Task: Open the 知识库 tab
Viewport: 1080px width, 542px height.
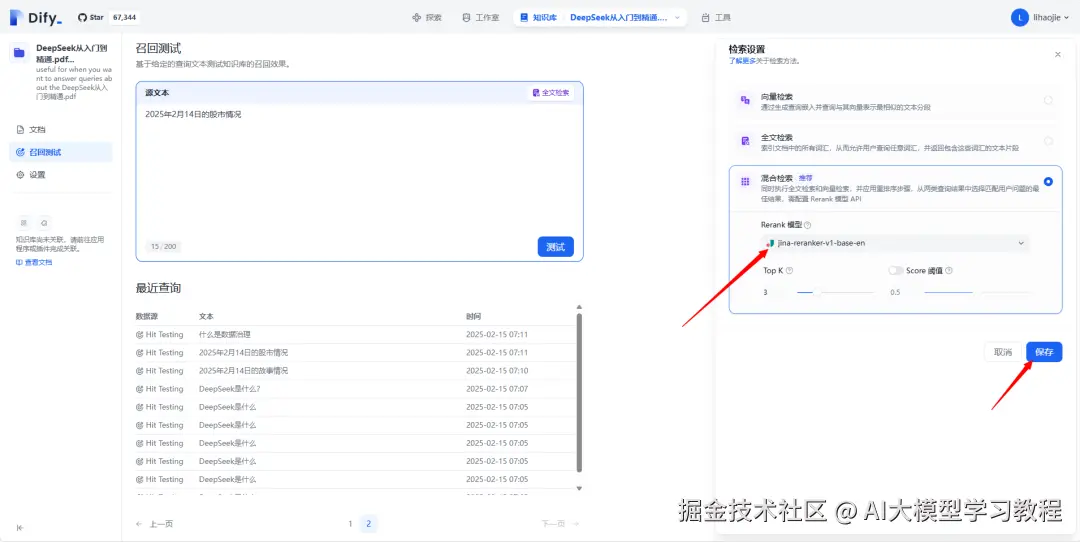Action: [539, 18]
